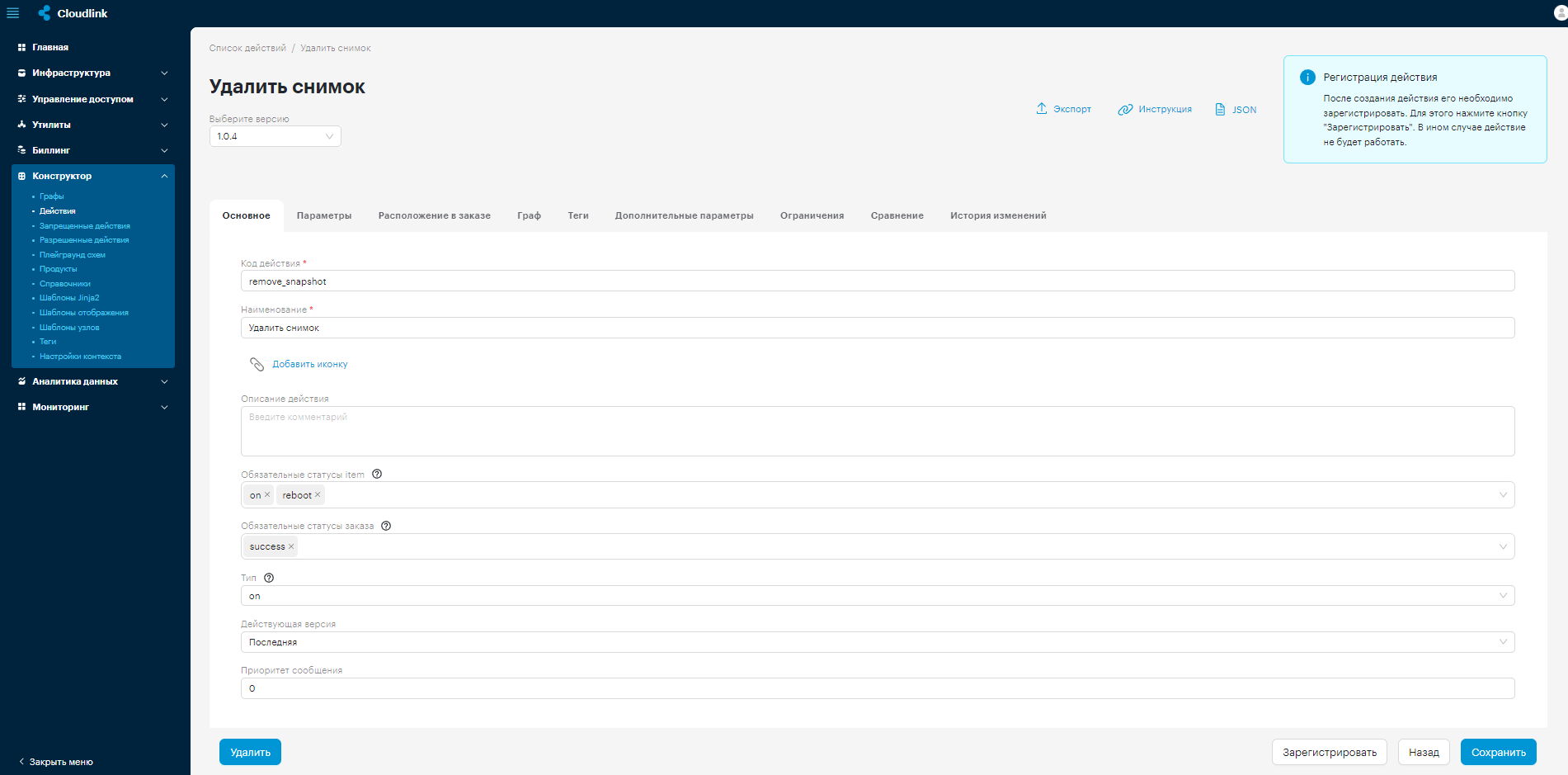Screen dimensions: 1568x775
Task: Open Графы in Конструктор submenu
Action: point(52,196)
